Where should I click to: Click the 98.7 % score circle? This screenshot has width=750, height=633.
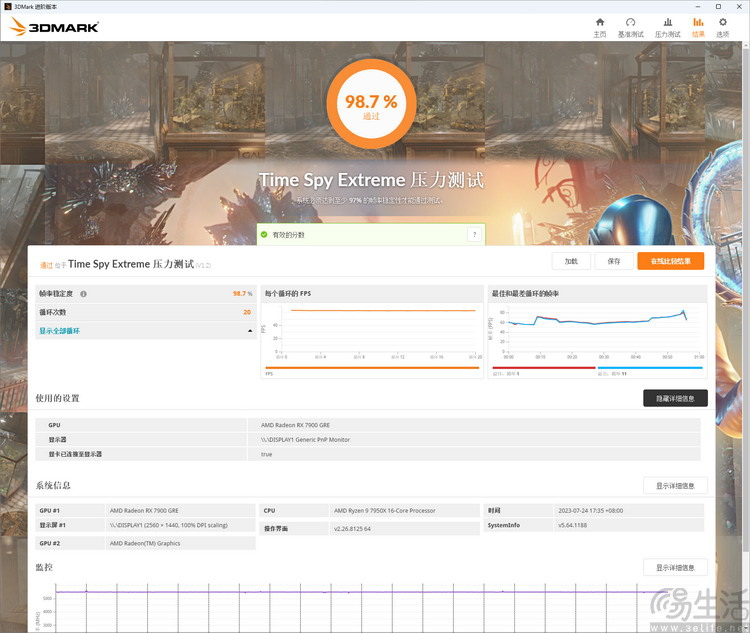[371, 104]
